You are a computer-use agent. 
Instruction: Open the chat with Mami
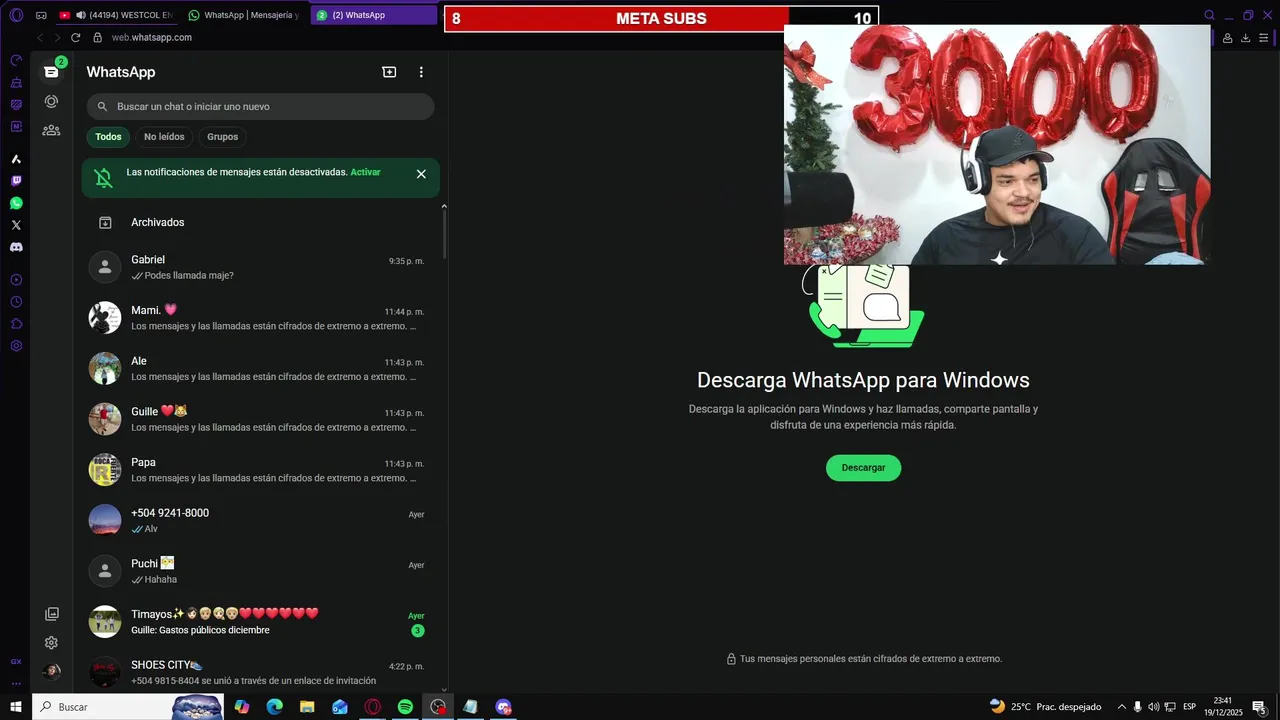pos(260,318)
